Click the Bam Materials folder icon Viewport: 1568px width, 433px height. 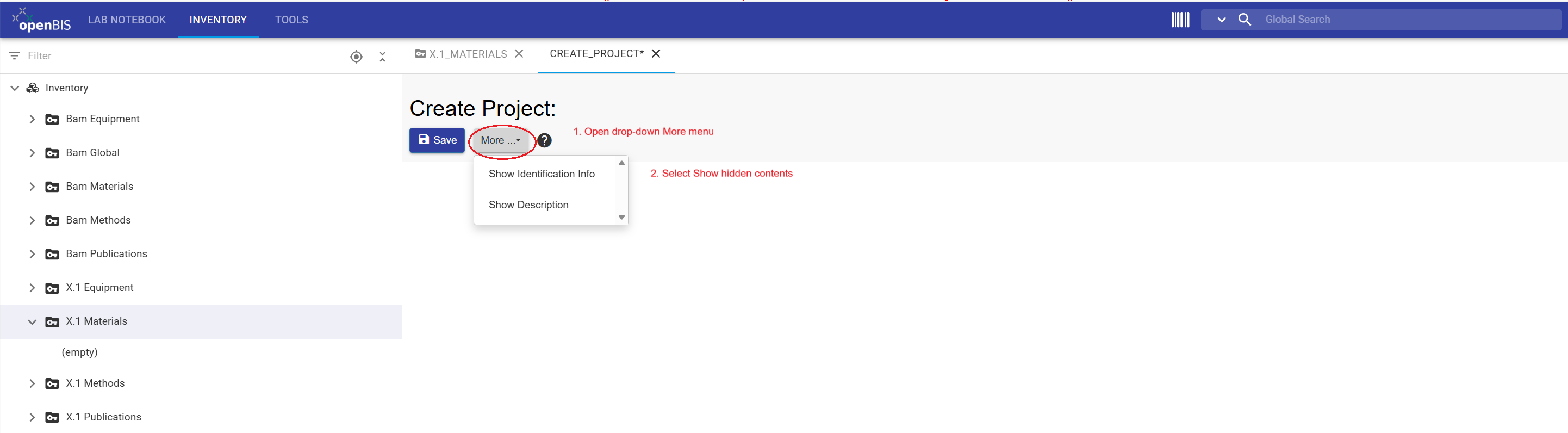52,187
